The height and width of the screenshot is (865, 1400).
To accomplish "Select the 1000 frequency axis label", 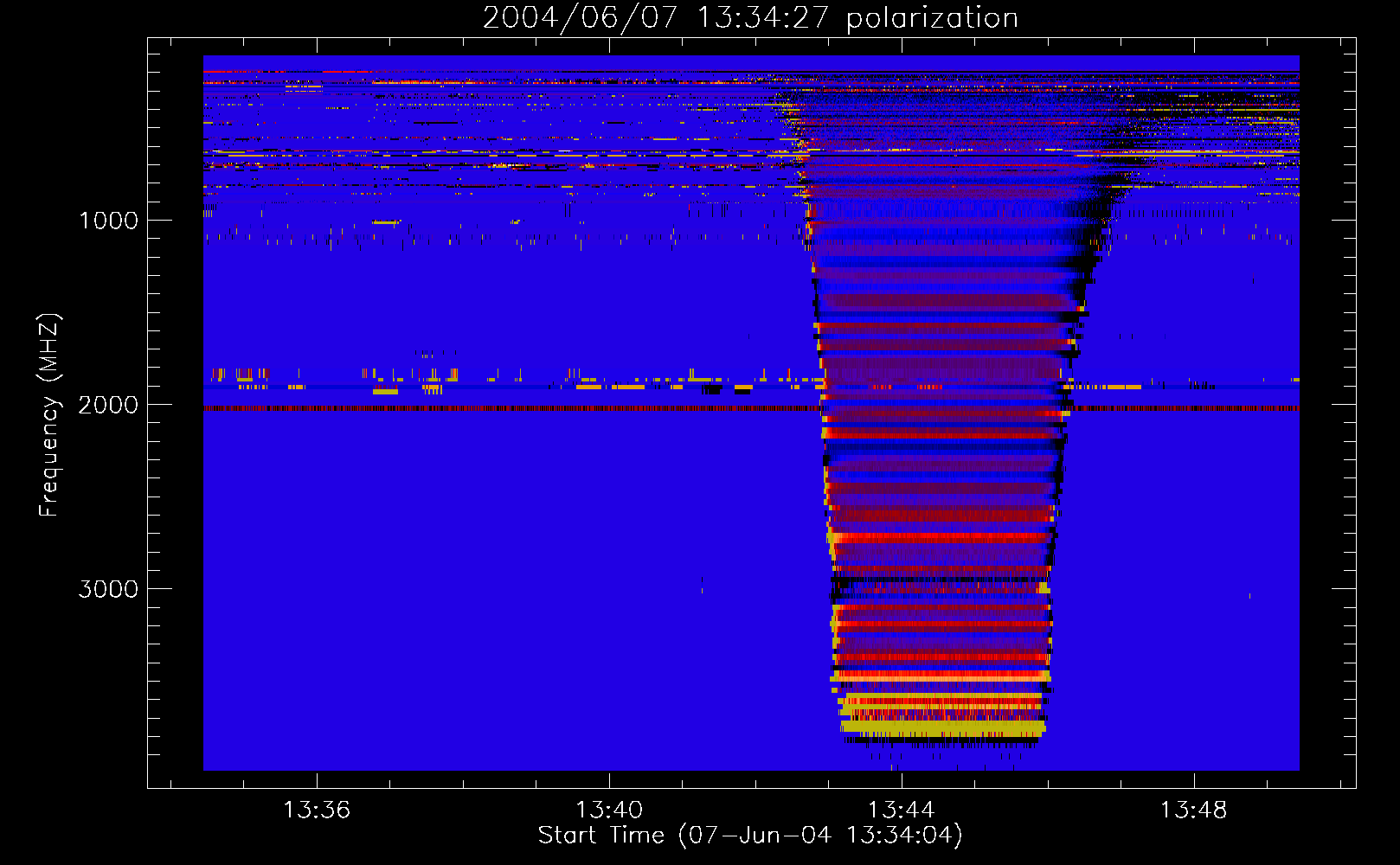I will tap(108, 221).
